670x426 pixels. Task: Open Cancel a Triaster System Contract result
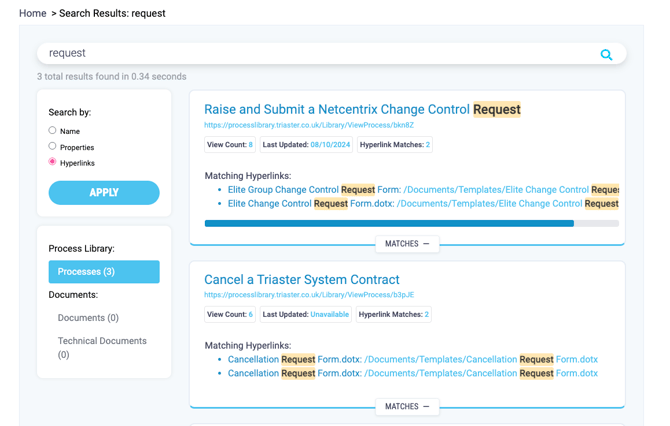(x=301, y=280)
